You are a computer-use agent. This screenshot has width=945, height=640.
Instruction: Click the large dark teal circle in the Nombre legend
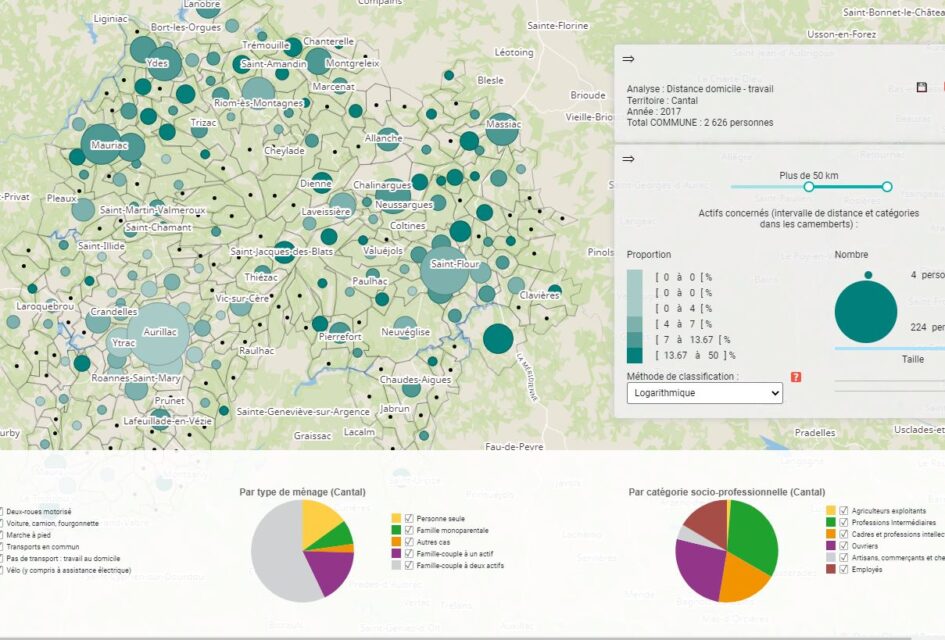pos(866,312)
